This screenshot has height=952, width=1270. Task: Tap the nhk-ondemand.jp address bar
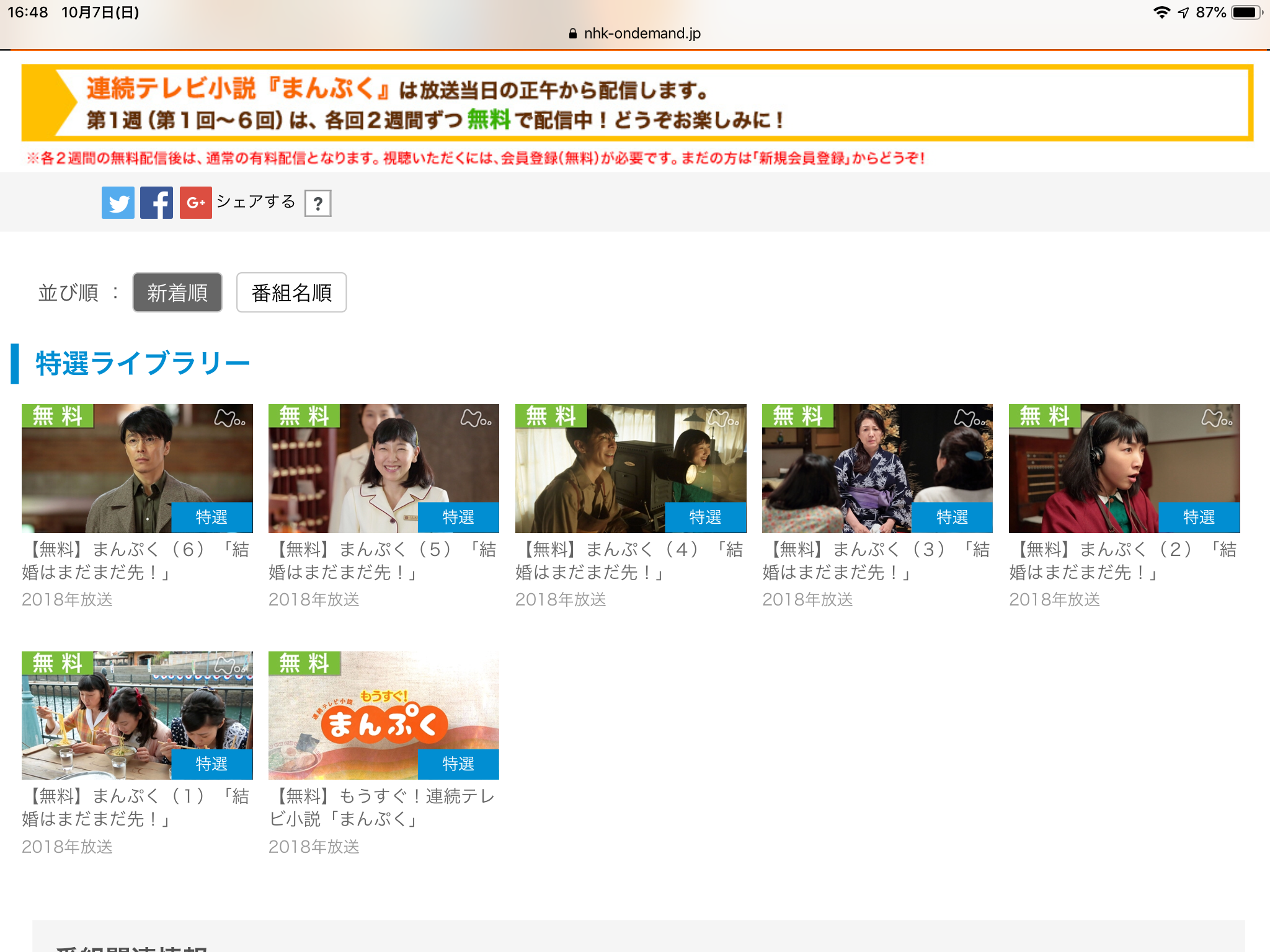[x=635, y=33]
